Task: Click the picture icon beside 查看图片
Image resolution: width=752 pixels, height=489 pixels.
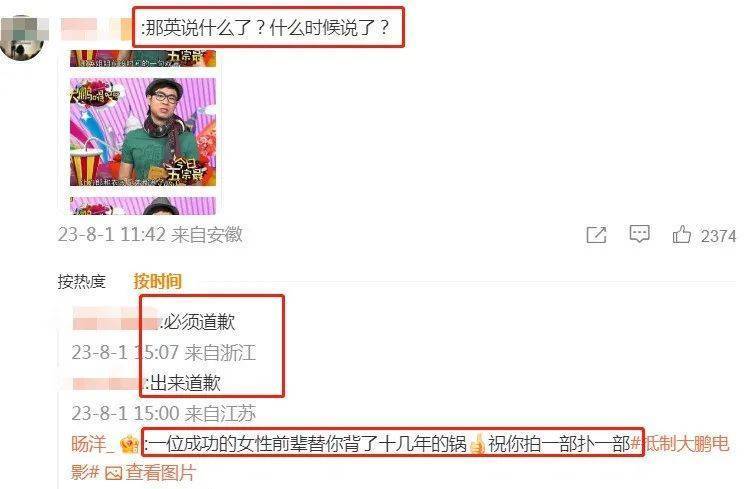Action: point(113,473)
